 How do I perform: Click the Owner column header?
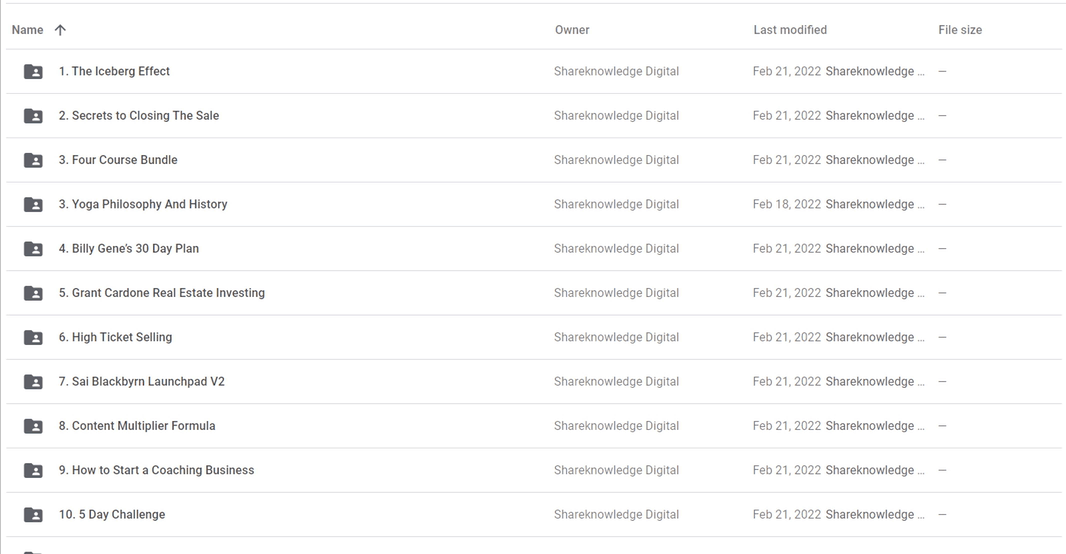click(572, 30)
